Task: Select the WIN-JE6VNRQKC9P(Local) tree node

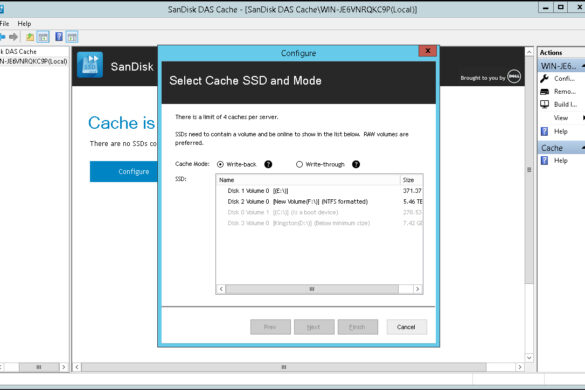Action: 34,61
